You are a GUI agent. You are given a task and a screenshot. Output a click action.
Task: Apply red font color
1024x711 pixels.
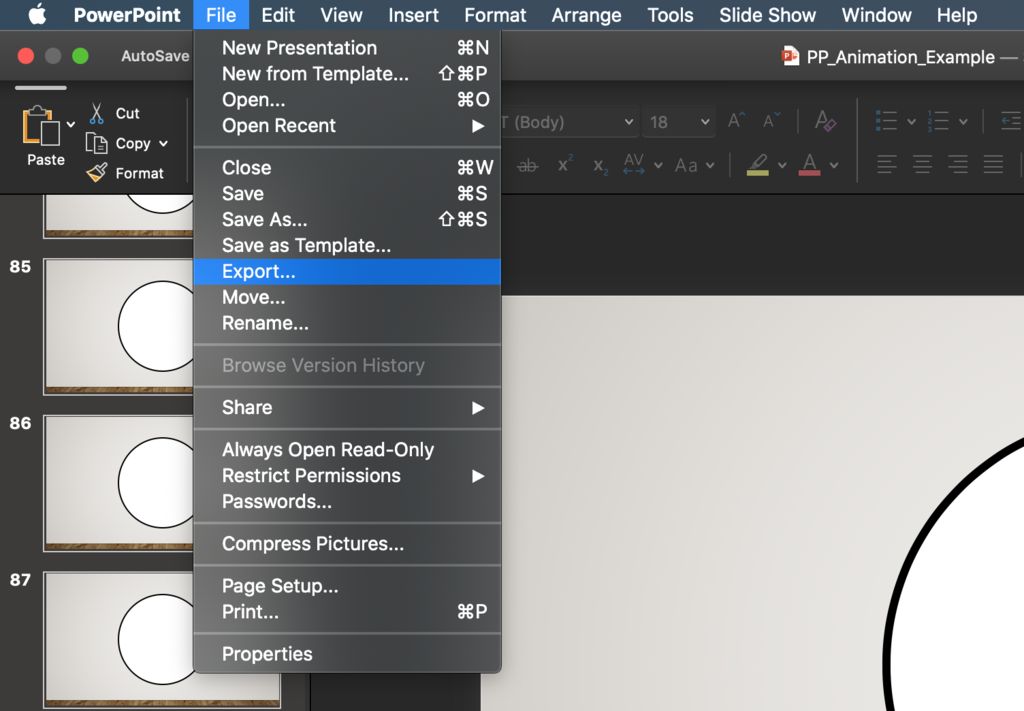tap(810, 165)
